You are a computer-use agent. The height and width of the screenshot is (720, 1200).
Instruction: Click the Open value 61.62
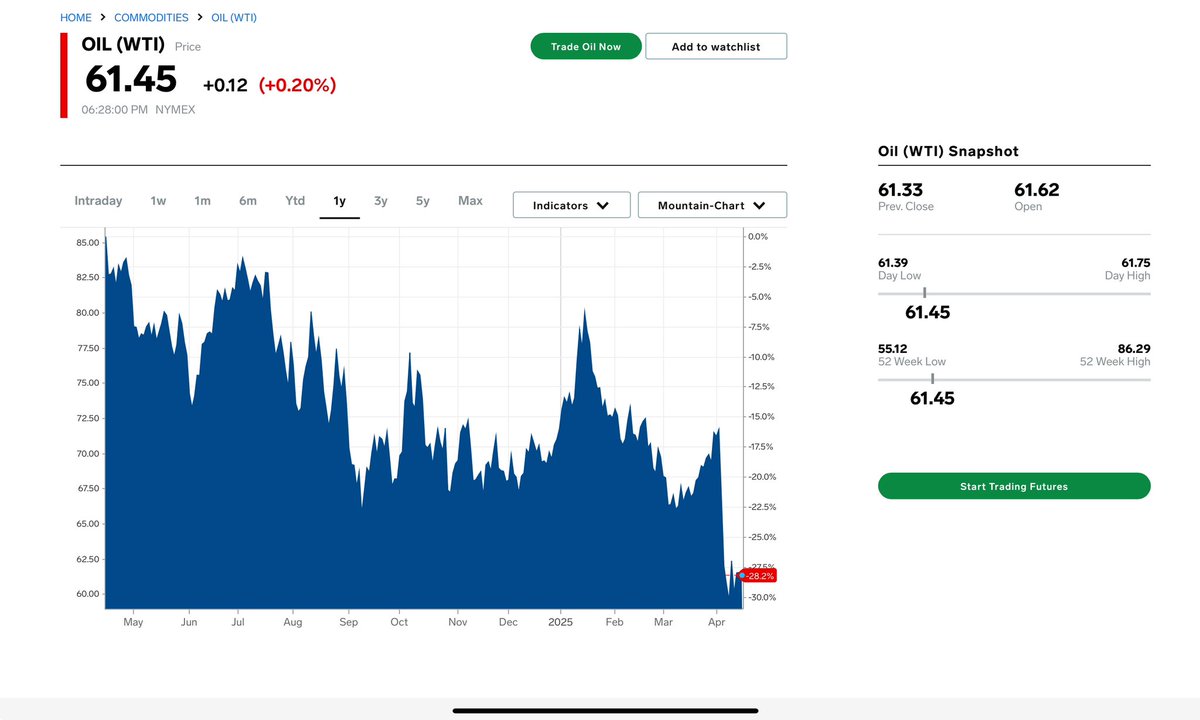click(x=1036, y=190)
